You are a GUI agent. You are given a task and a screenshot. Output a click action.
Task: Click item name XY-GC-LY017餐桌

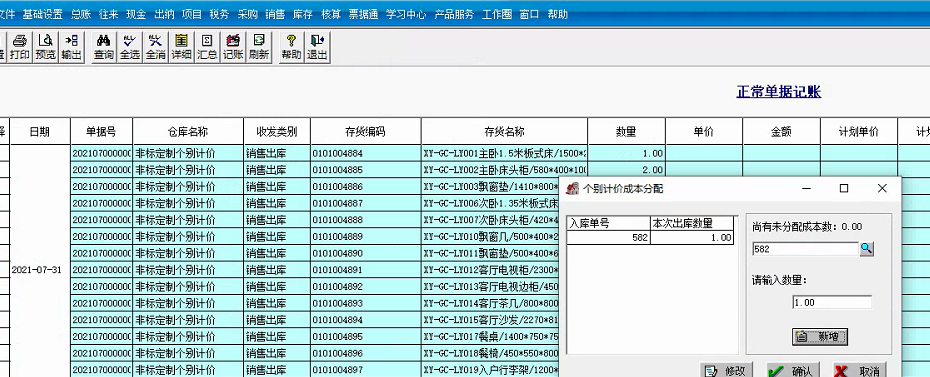click(491, 336)
